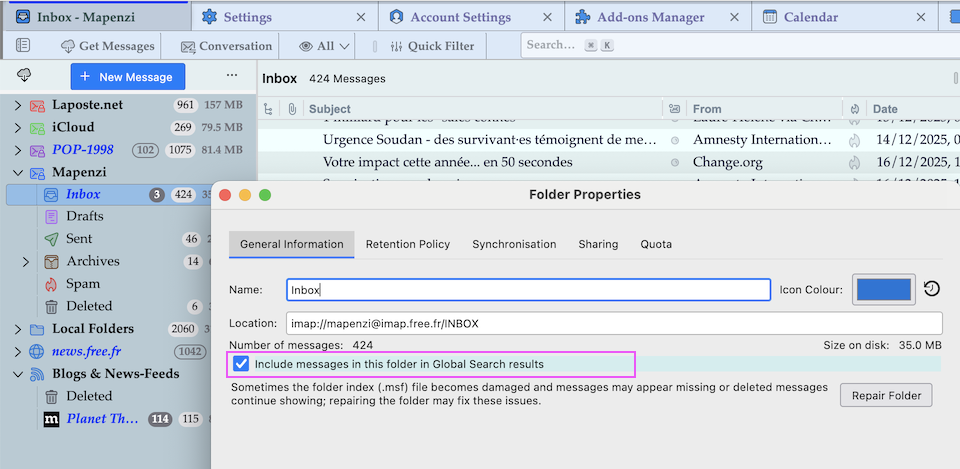Expand the Laposte.net account folder
This screenshot has height=469, width=960.
[x=17, y=105]
